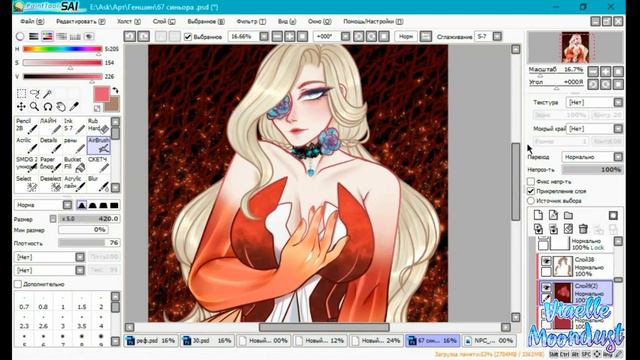640x360 pixels.
Task: Toggle the HSV slider panel
Action: (x=47, y=36)
